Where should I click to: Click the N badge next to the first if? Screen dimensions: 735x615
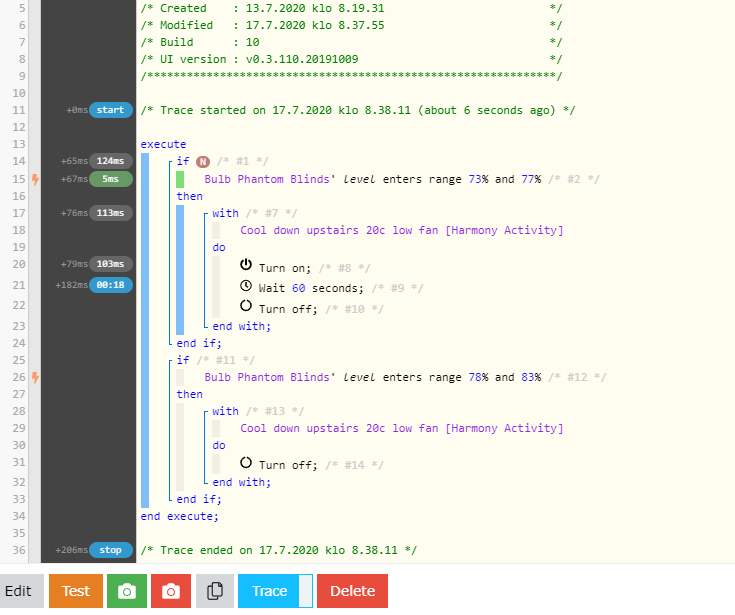(x=202, y=162)
